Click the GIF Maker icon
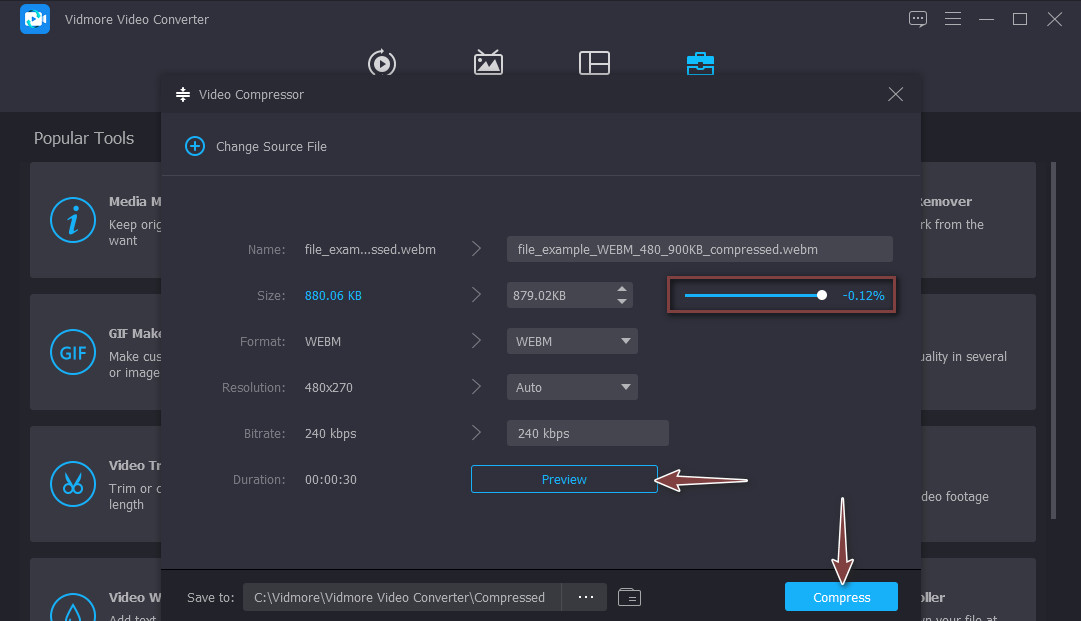The height and width of the screenshot is (621, 1081). tap(72, 352)
